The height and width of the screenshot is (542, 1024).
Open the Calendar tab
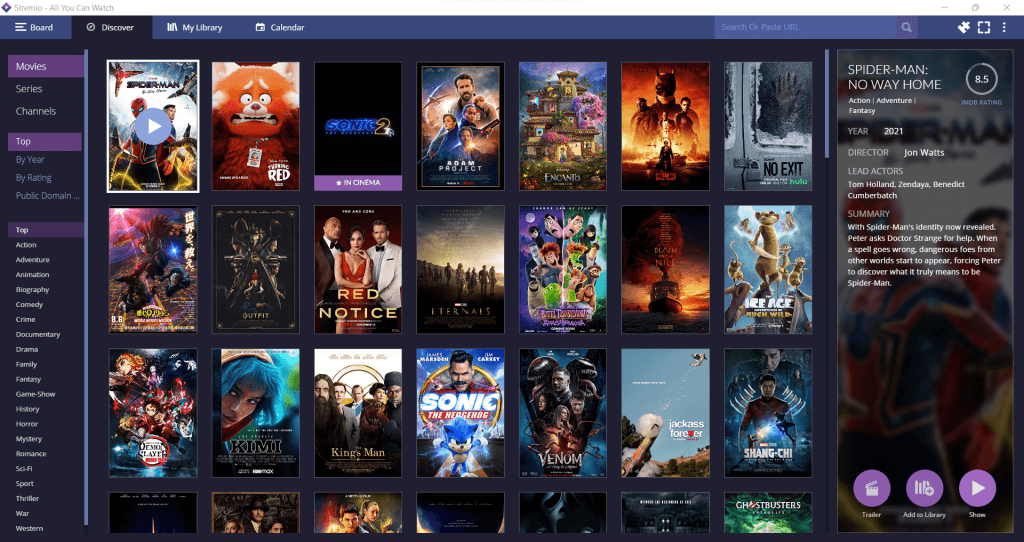point(280,27)
